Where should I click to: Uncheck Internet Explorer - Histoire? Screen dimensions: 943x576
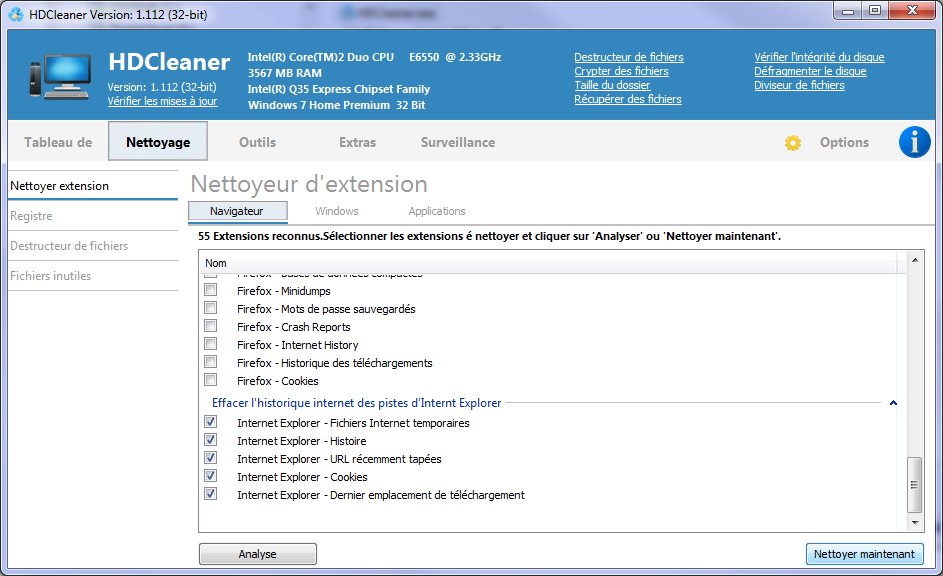(210, 440)
